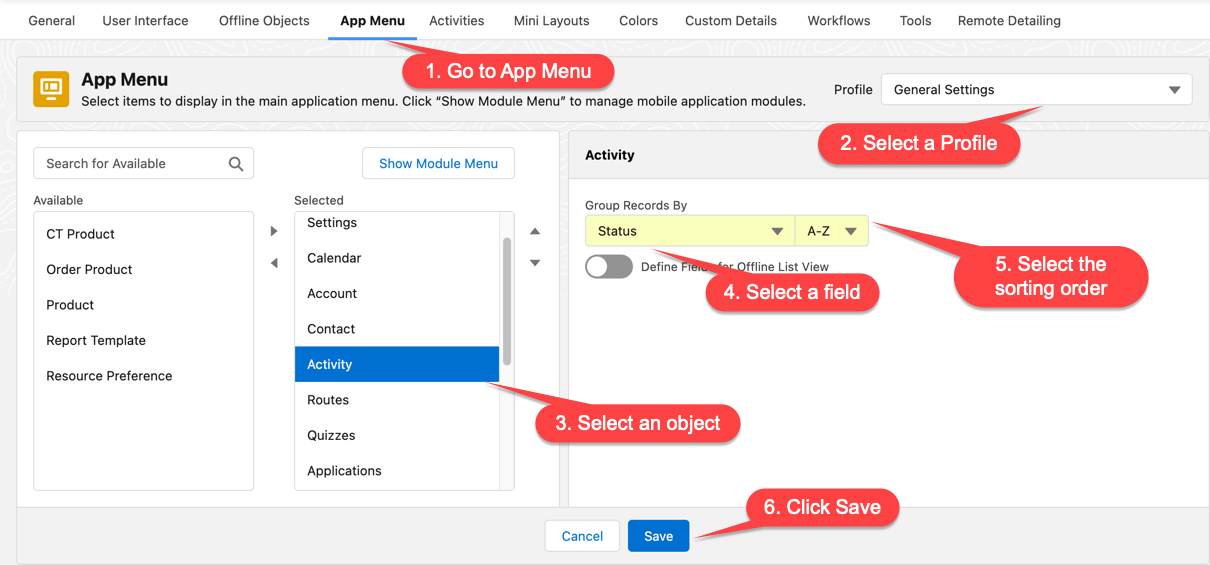Select CT Product in Available list
This screenshot has width=1210, height=565.
[144, 234]
